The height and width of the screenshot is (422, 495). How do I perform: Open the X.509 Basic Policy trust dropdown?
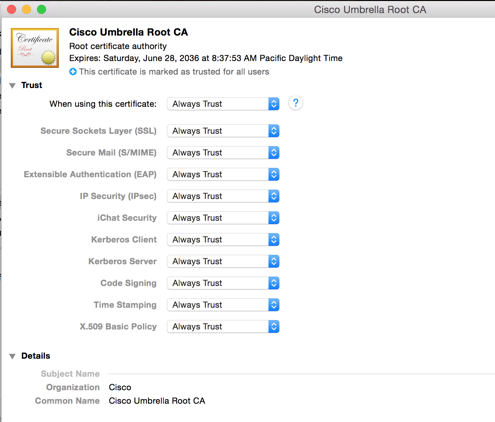pos(223,327)
